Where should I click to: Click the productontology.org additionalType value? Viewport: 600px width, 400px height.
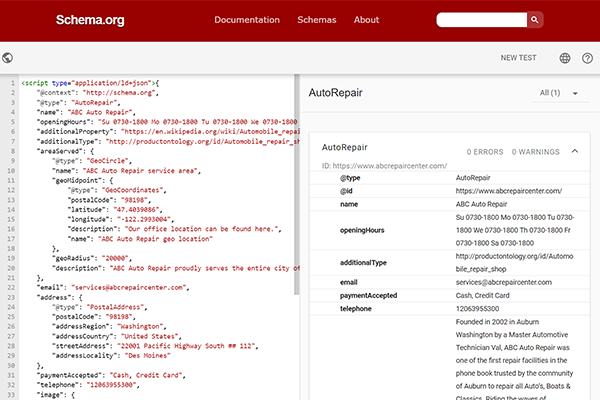click(514, 263)
